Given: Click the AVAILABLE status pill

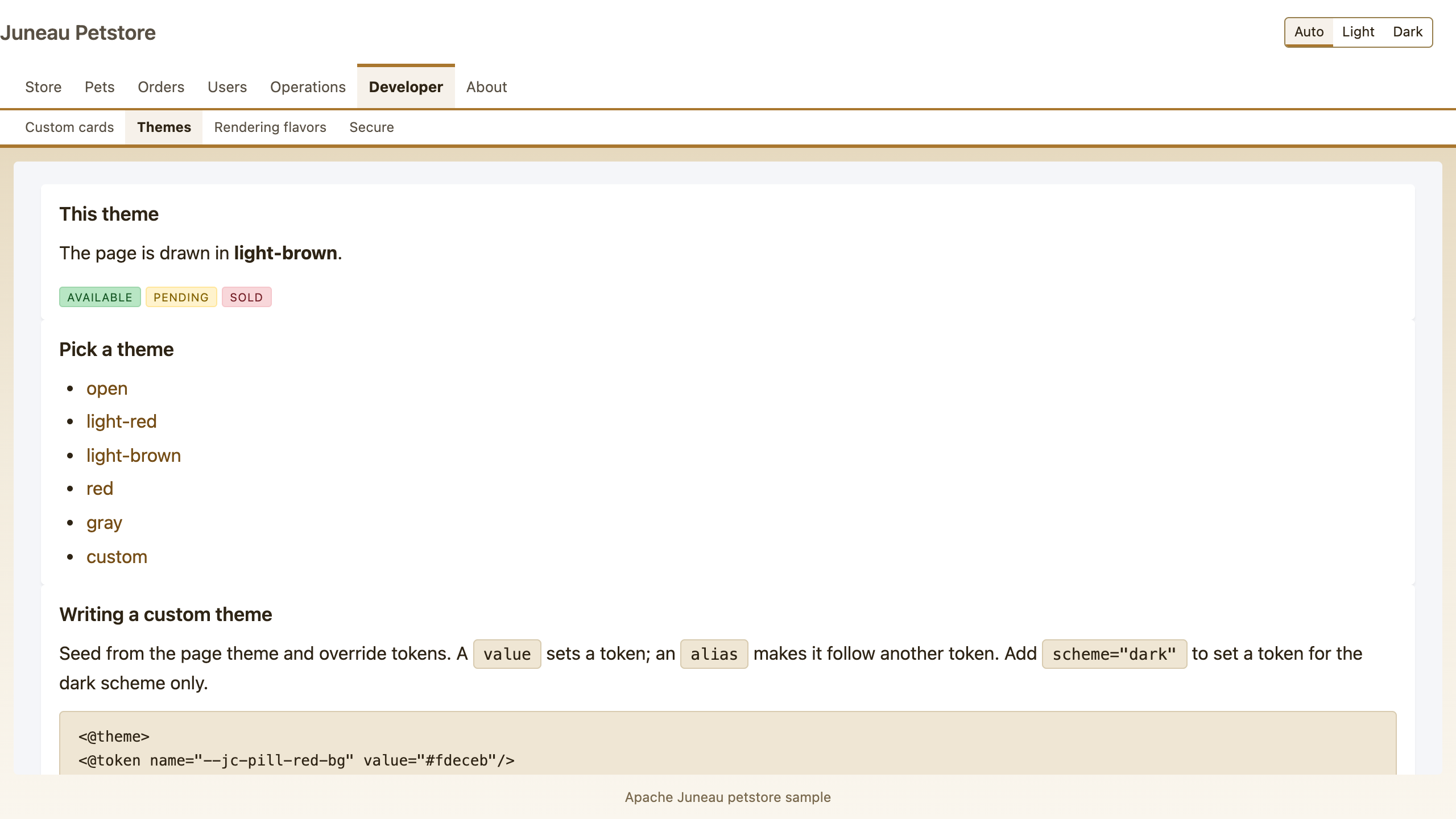Looking at the screenshot, I should 100,297.
